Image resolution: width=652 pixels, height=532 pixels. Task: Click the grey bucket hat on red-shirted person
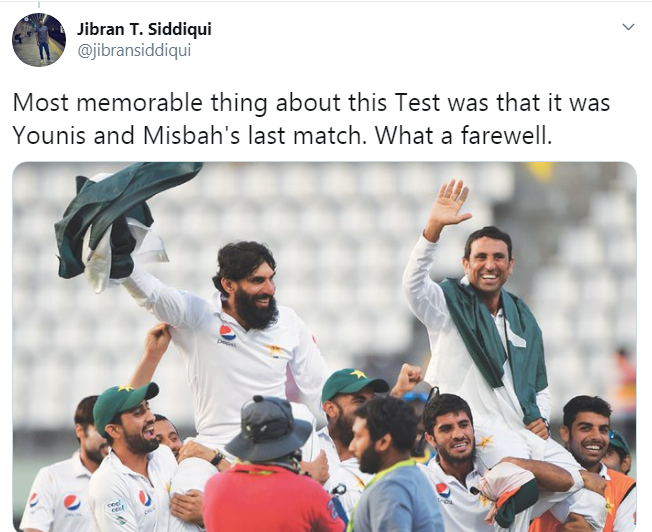point(269,427)
